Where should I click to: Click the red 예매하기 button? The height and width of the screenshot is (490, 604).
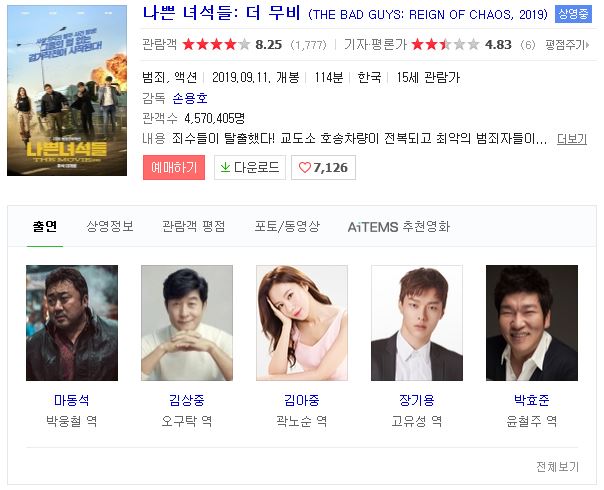174,167
